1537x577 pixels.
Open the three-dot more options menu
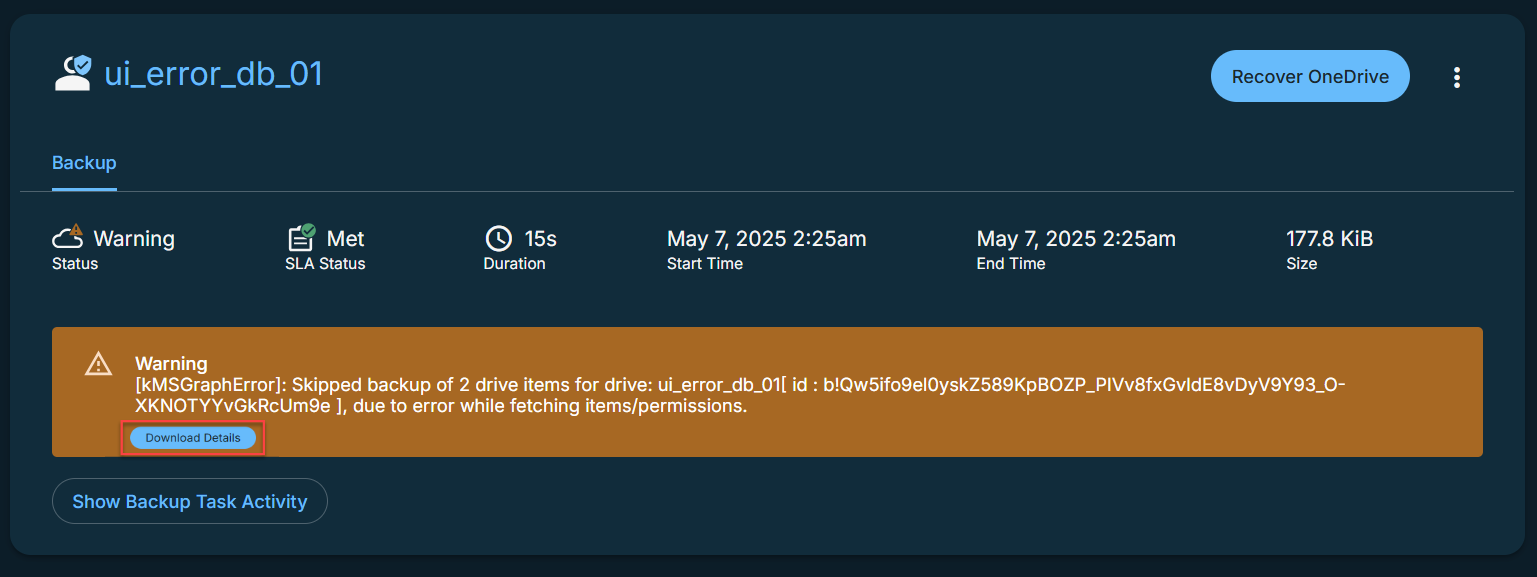(x=1457, y=77)
